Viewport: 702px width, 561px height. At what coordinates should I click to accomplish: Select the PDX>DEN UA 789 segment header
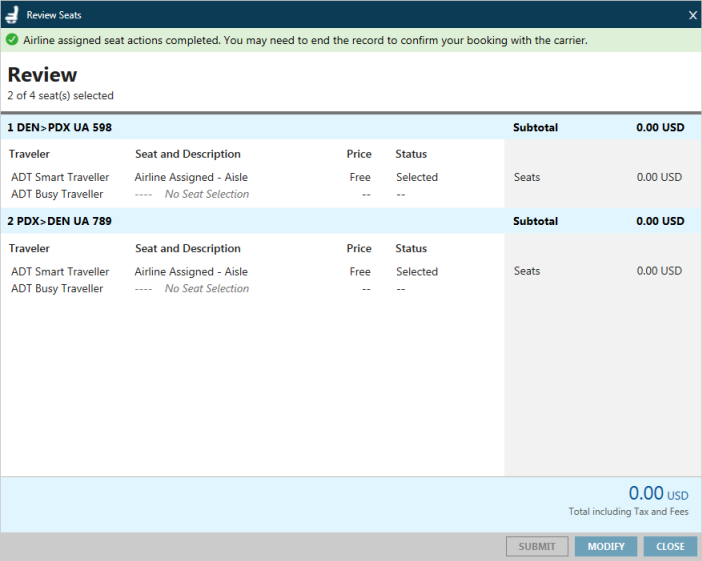pyautogui.click(x=60, y=221)
